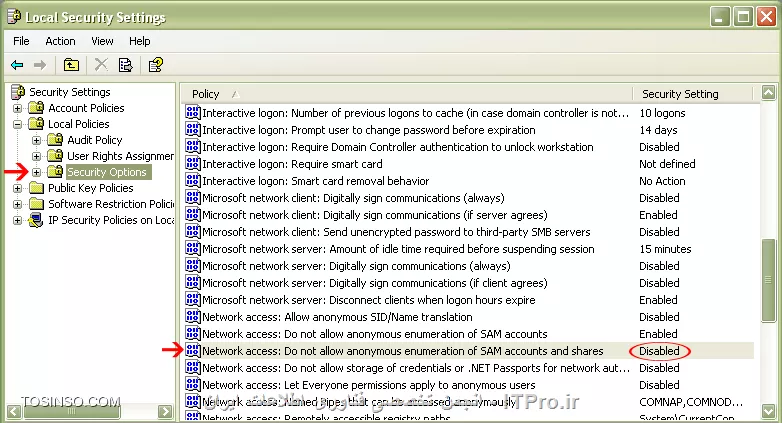Viewport: 782px width, 423px height.
Task: Click policy icon for Allow anonymous SID/Name translation
Action: pos(193,316)
